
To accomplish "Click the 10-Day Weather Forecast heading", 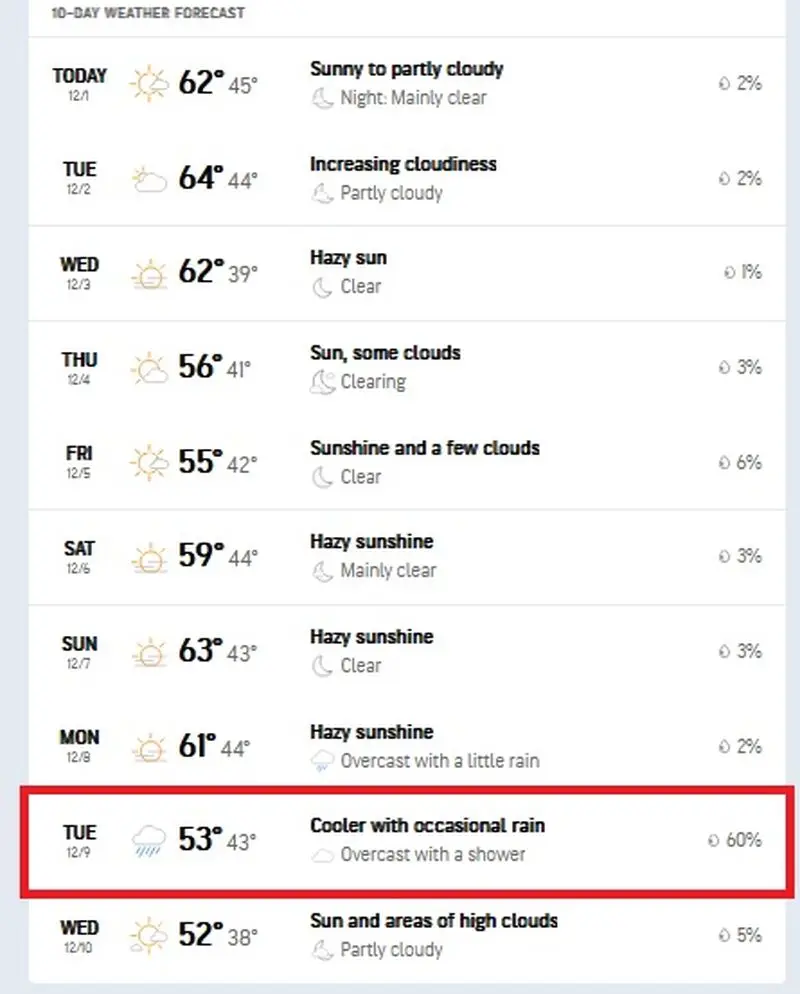I will [148, 14].
